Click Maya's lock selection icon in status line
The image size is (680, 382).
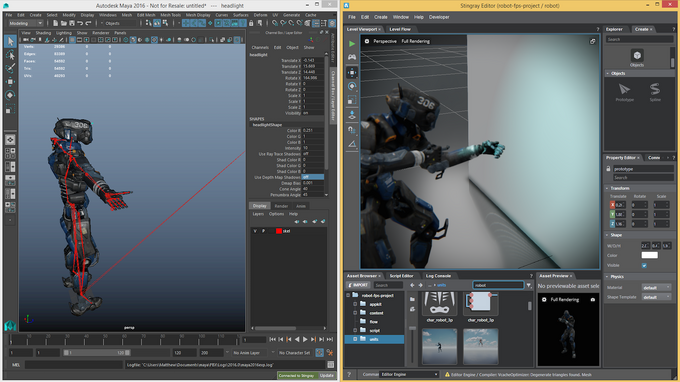click(251, 23)
